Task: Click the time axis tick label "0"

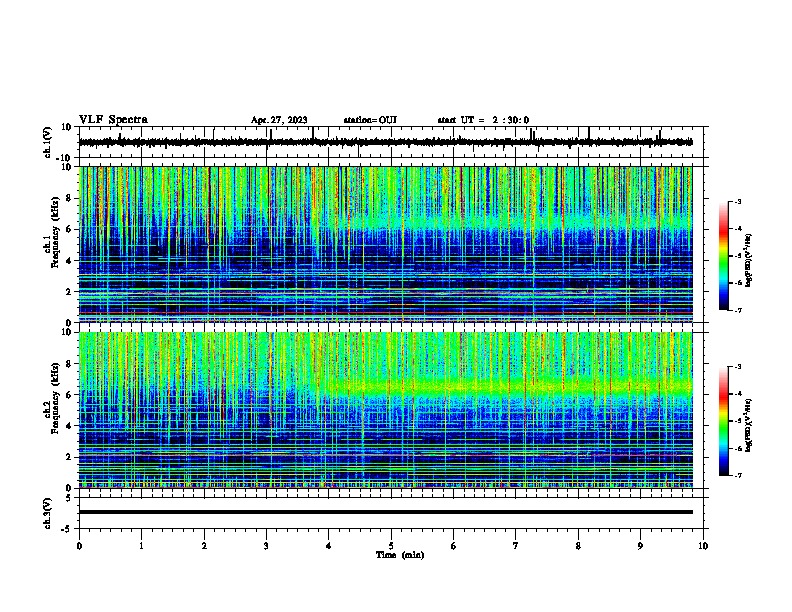Action: [79, 546]
